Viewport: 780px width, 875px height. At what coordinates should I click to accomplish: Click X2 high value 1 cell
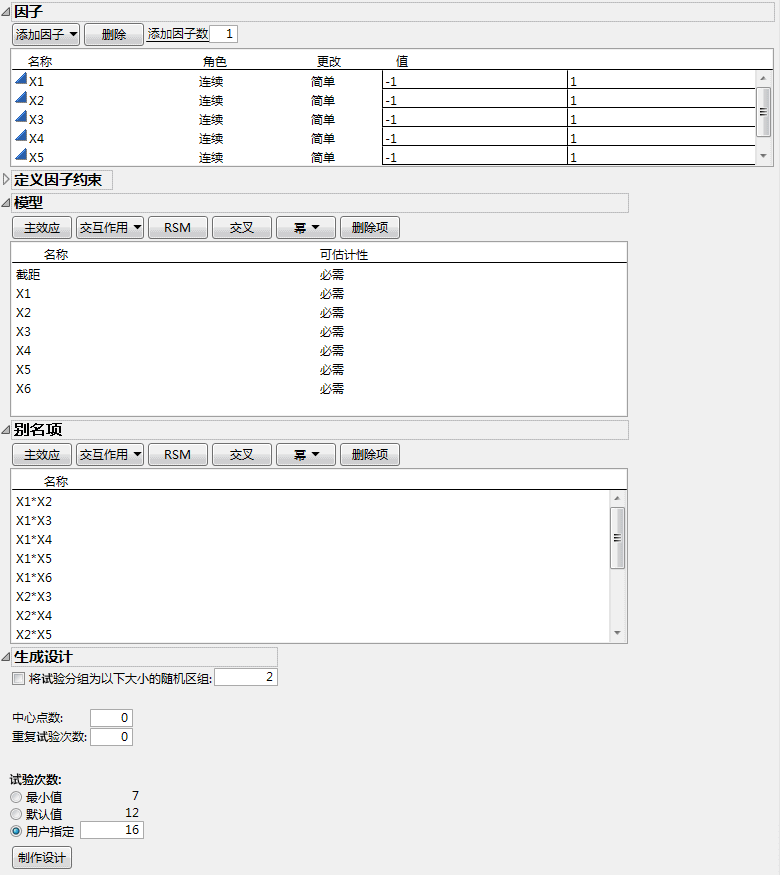(662, 100)
